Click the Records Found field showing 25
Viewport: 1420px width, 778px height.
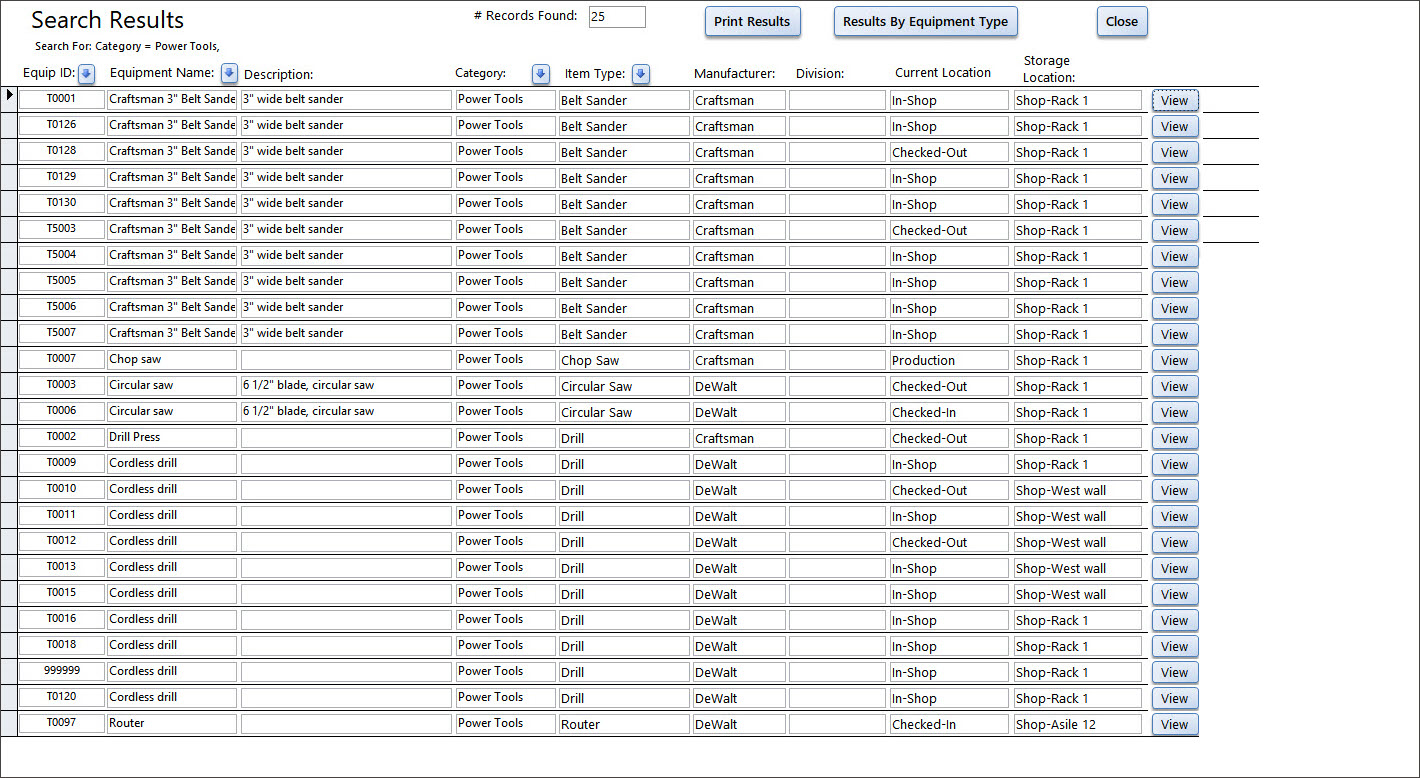click(x=617, y=17)
